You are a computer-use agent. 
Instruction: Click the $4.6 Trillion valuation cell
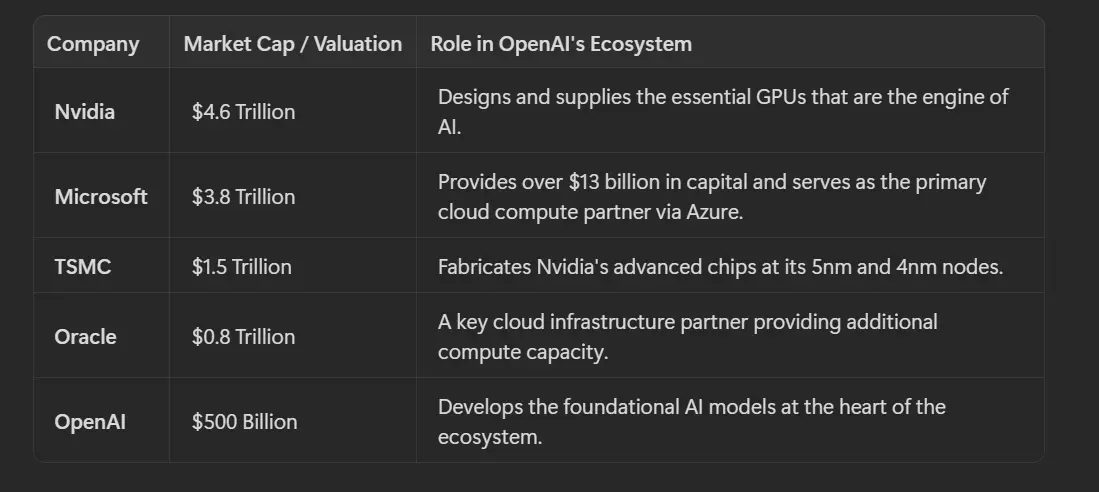pyautogui.click(x=243, y=112)
